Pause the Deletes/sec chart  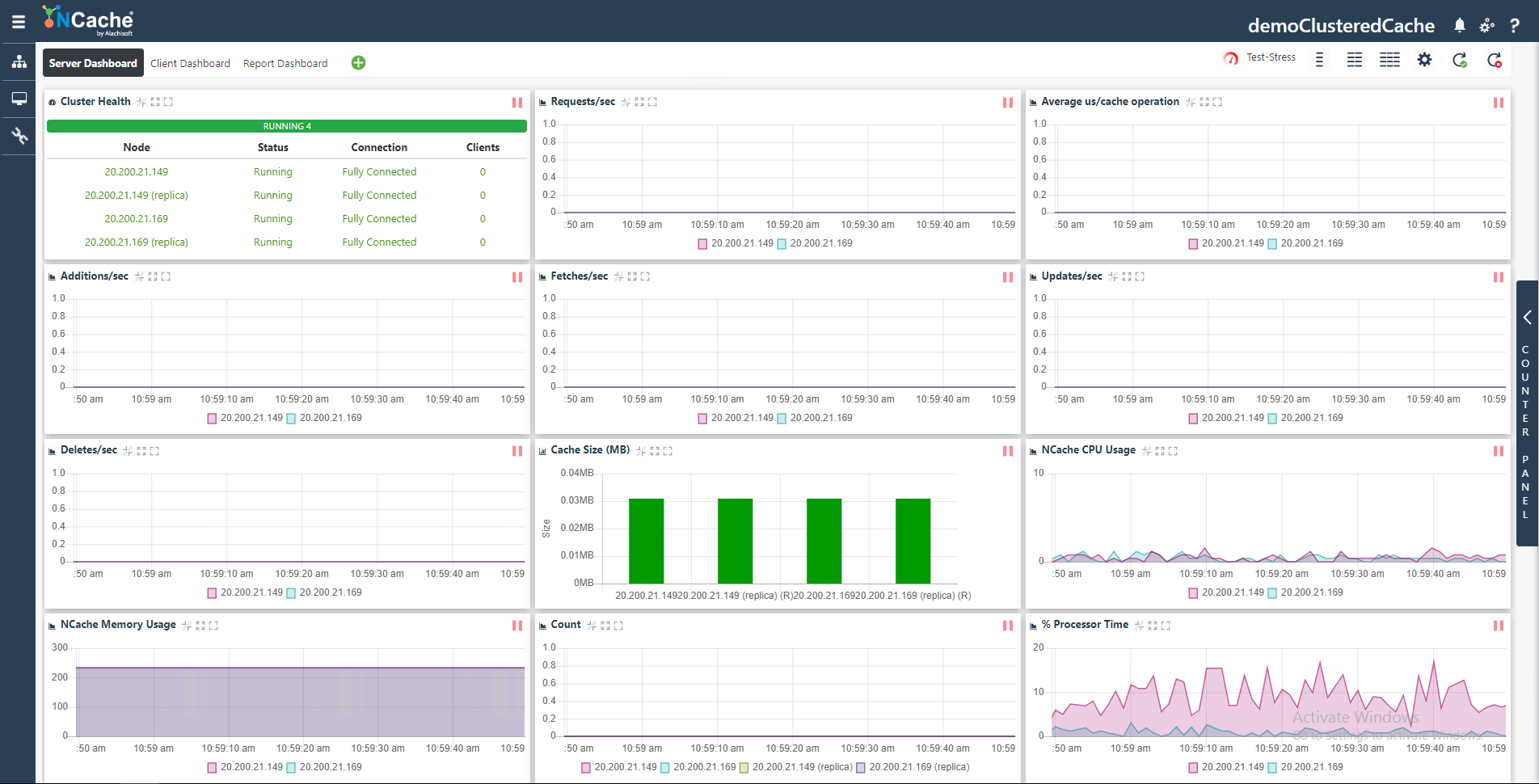click(517, 451)
